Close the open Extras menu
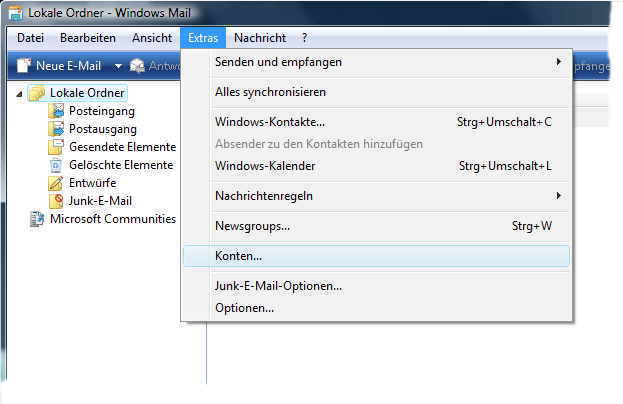 (x=203, y=38)
